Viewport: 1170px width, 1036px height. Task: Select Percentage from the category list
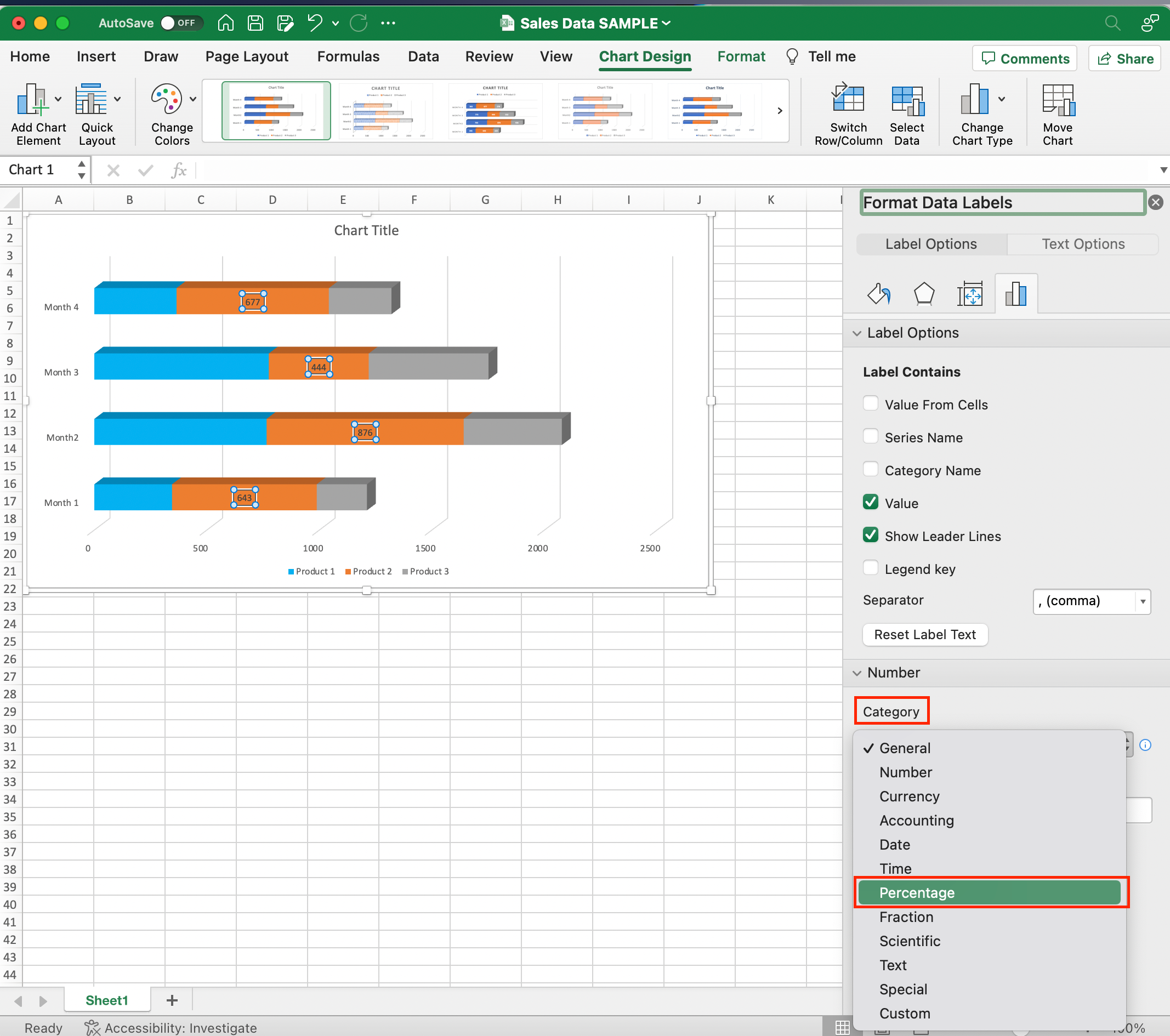click(989, 893)
